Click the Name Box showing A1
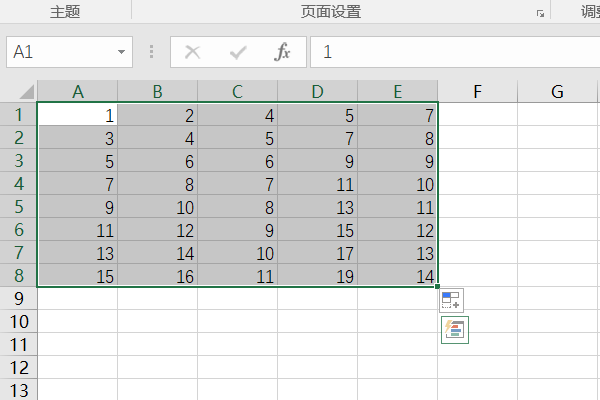600x400 pixels. 58,53
